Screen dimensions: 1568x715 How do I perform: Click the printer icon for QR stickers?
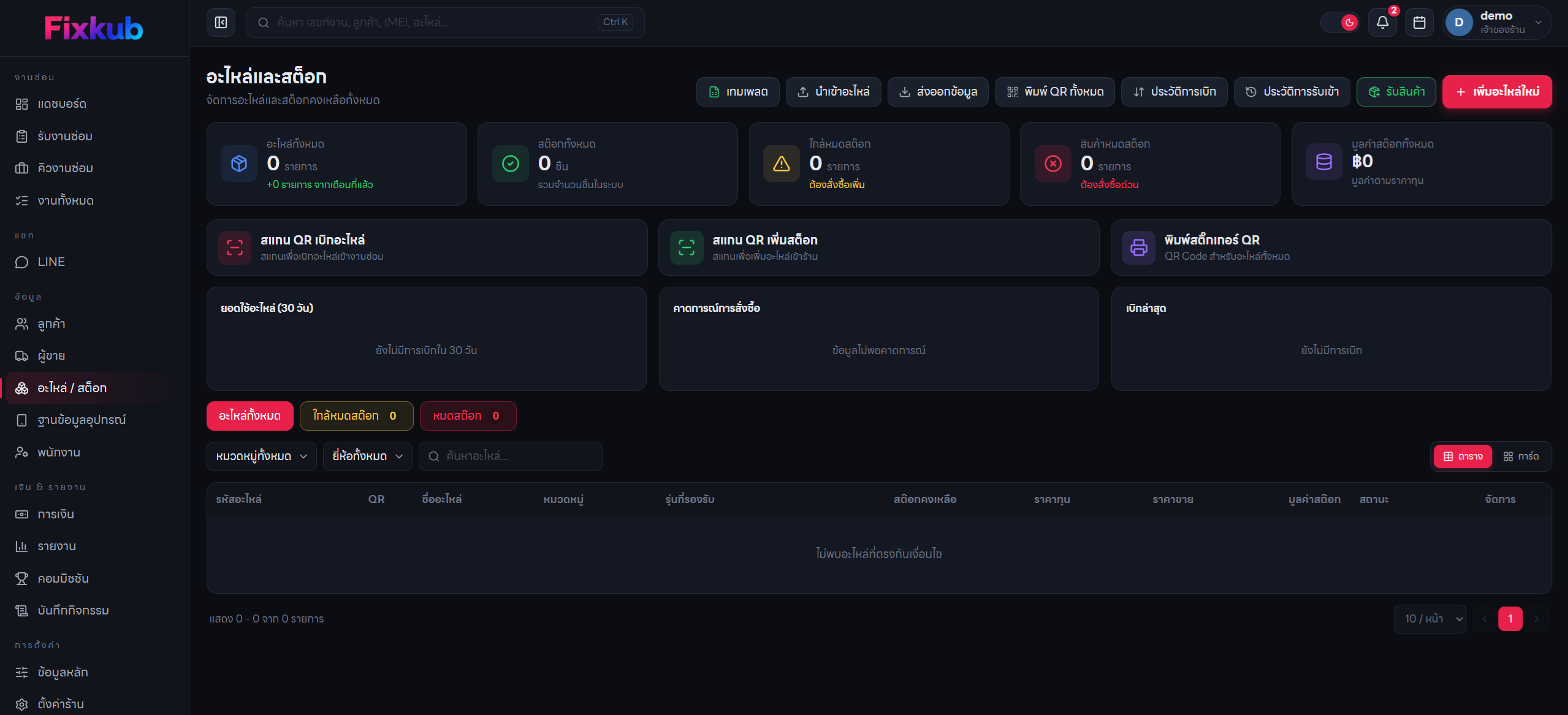[1139, 248]
